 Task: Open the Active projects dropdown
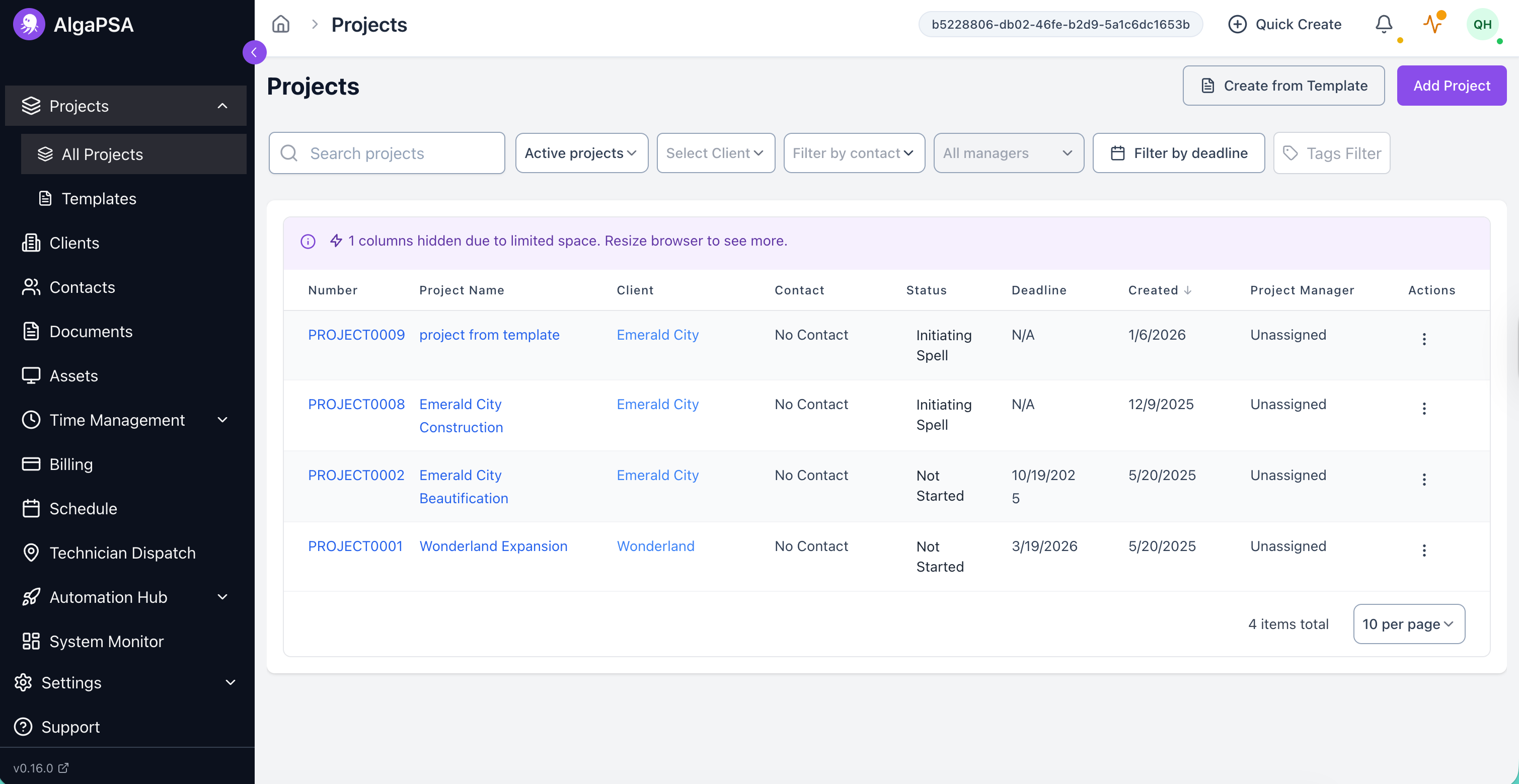[x=581, y=153]
